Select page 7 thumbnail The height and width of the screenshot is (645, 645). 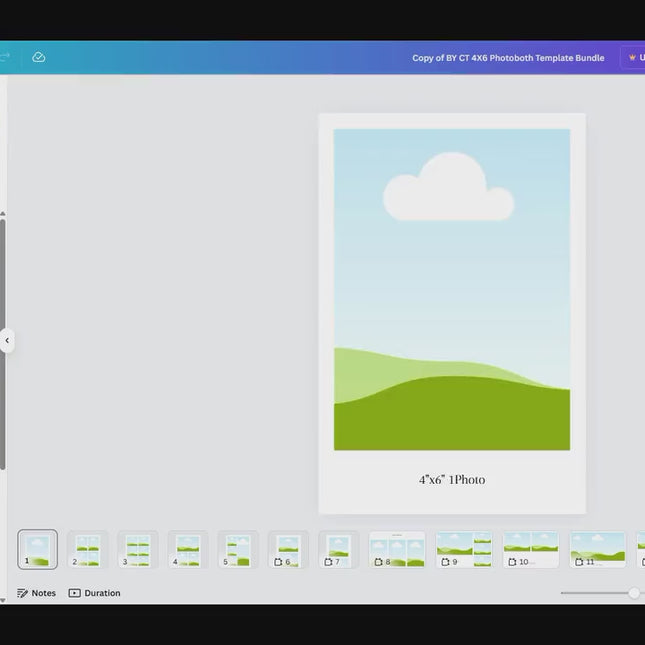click(339, 549)
